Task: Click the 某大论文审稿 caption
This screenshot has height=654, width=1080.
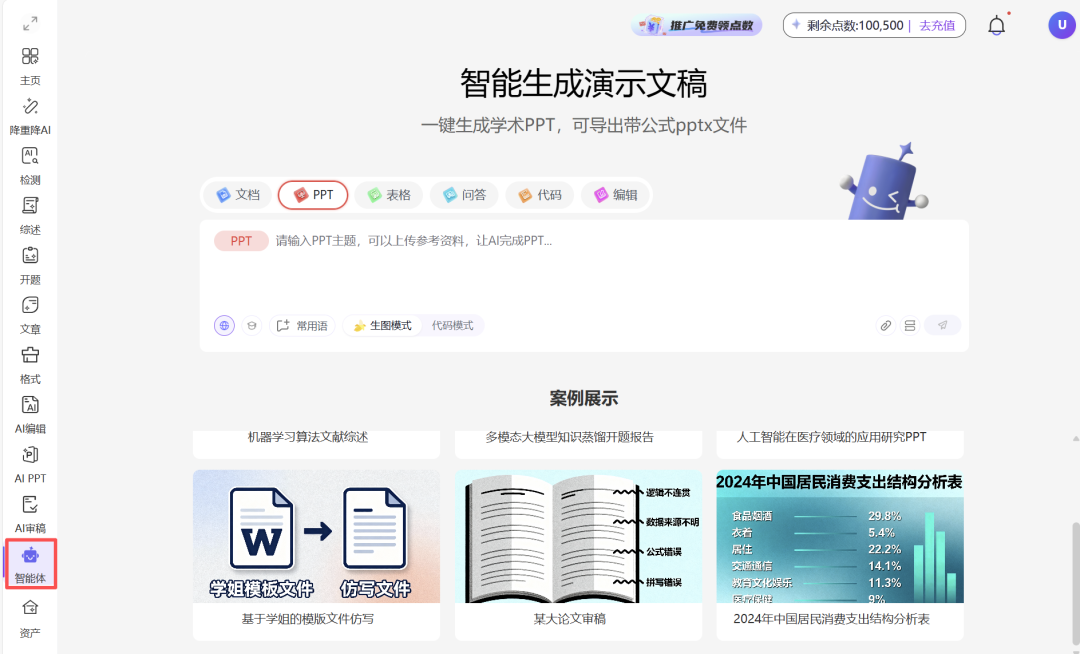Action: coord(570,619)
